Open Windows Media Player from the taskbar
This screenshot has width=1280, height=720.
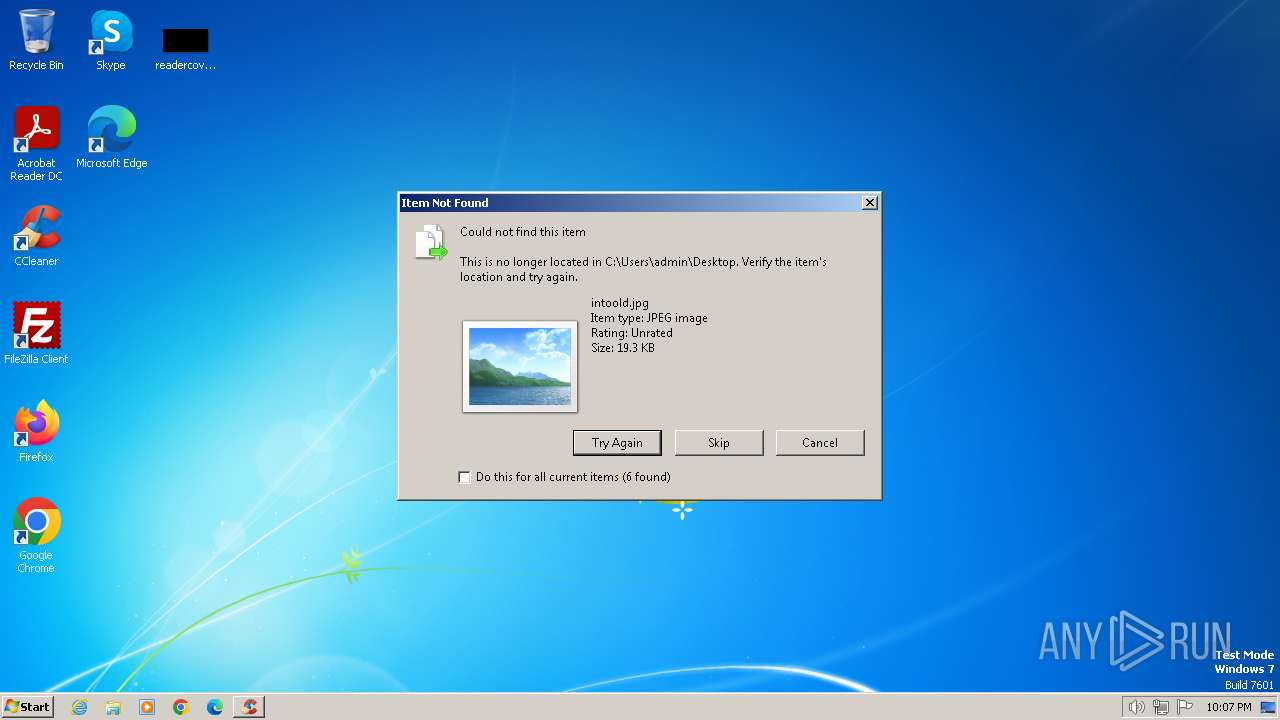147,707
